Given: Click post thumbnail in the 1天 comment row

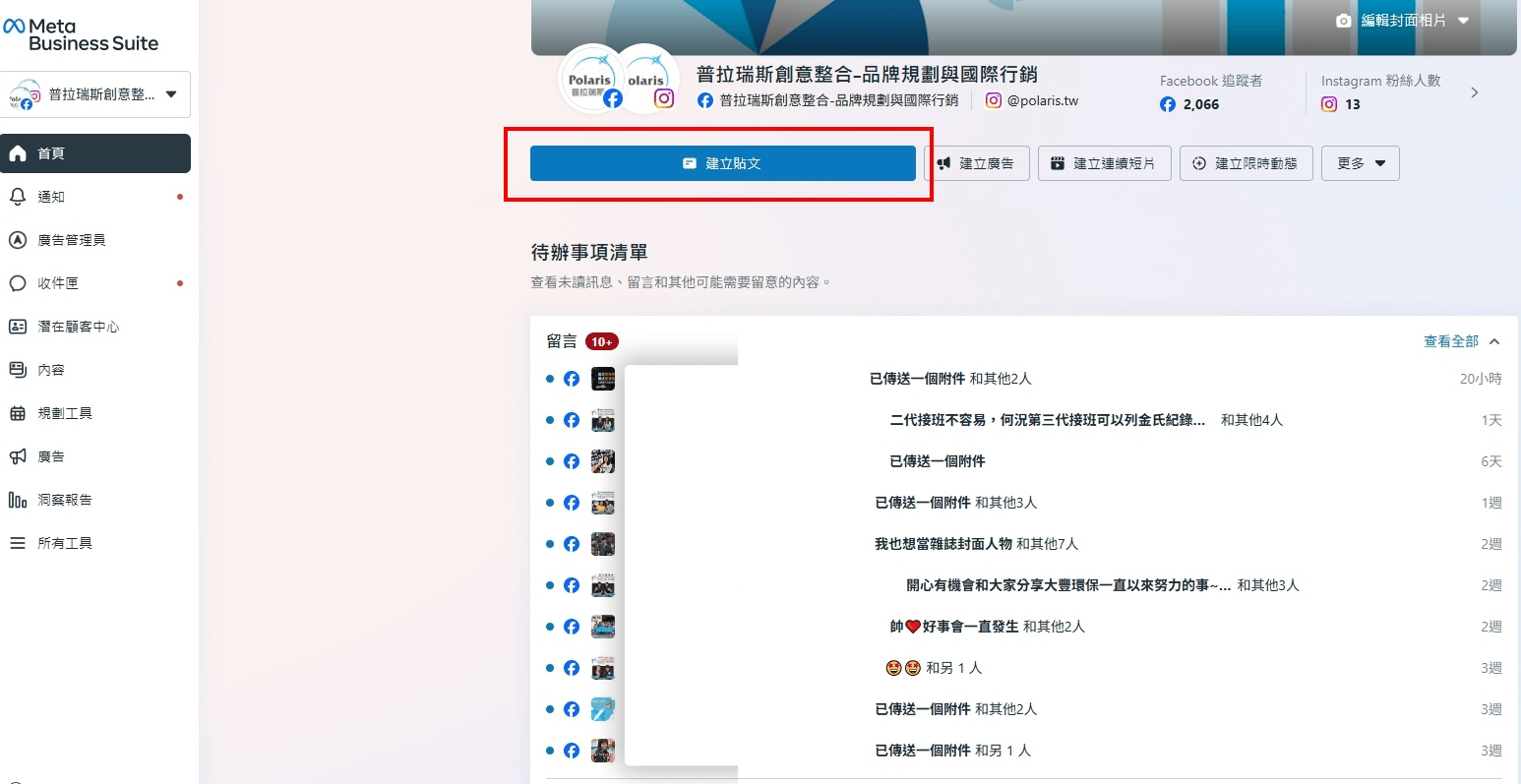Looking at the screenshot, I should (x=603, y=420).
